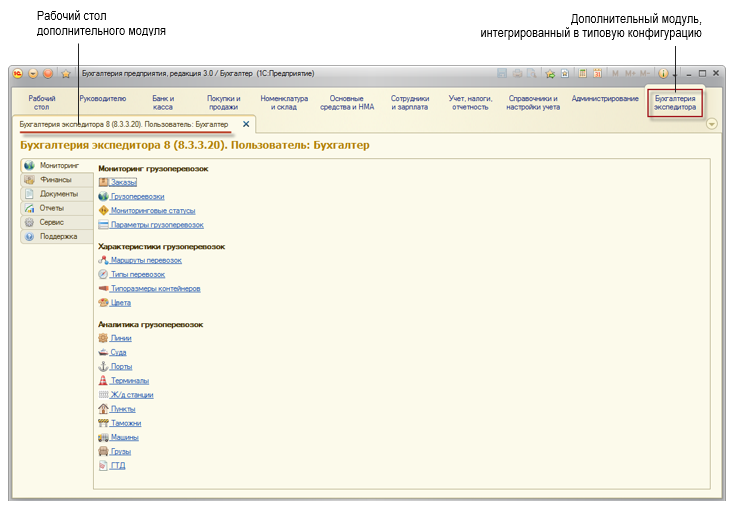The height and width of the screenshot is (507, 732).
Task: Open Учет, налоги, отчетность section
Action: pyautogui.click(x=470, y=103)
